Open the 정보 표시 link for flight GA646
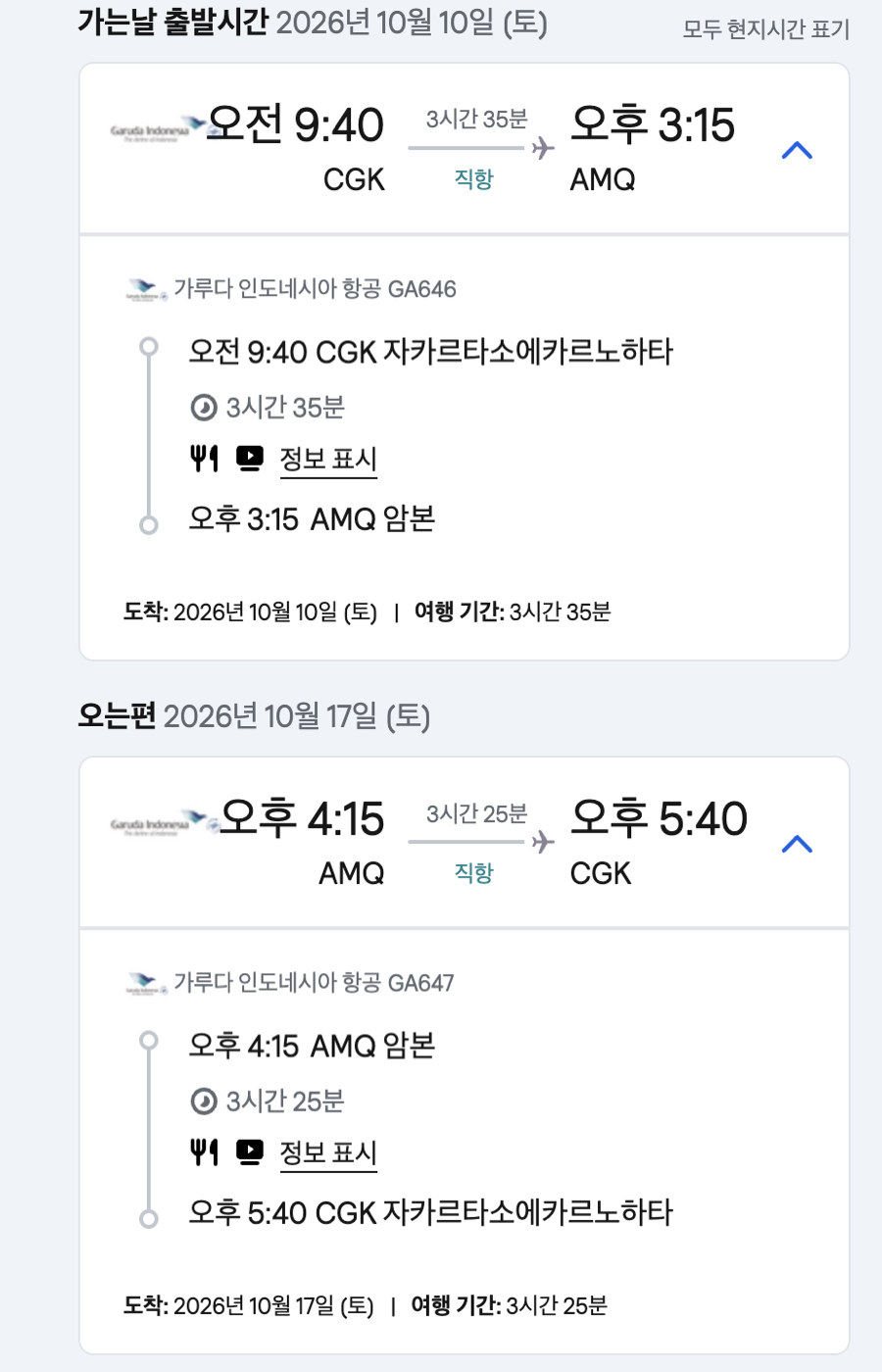Screen dimensions: 882x1372 tap(328, 459)
